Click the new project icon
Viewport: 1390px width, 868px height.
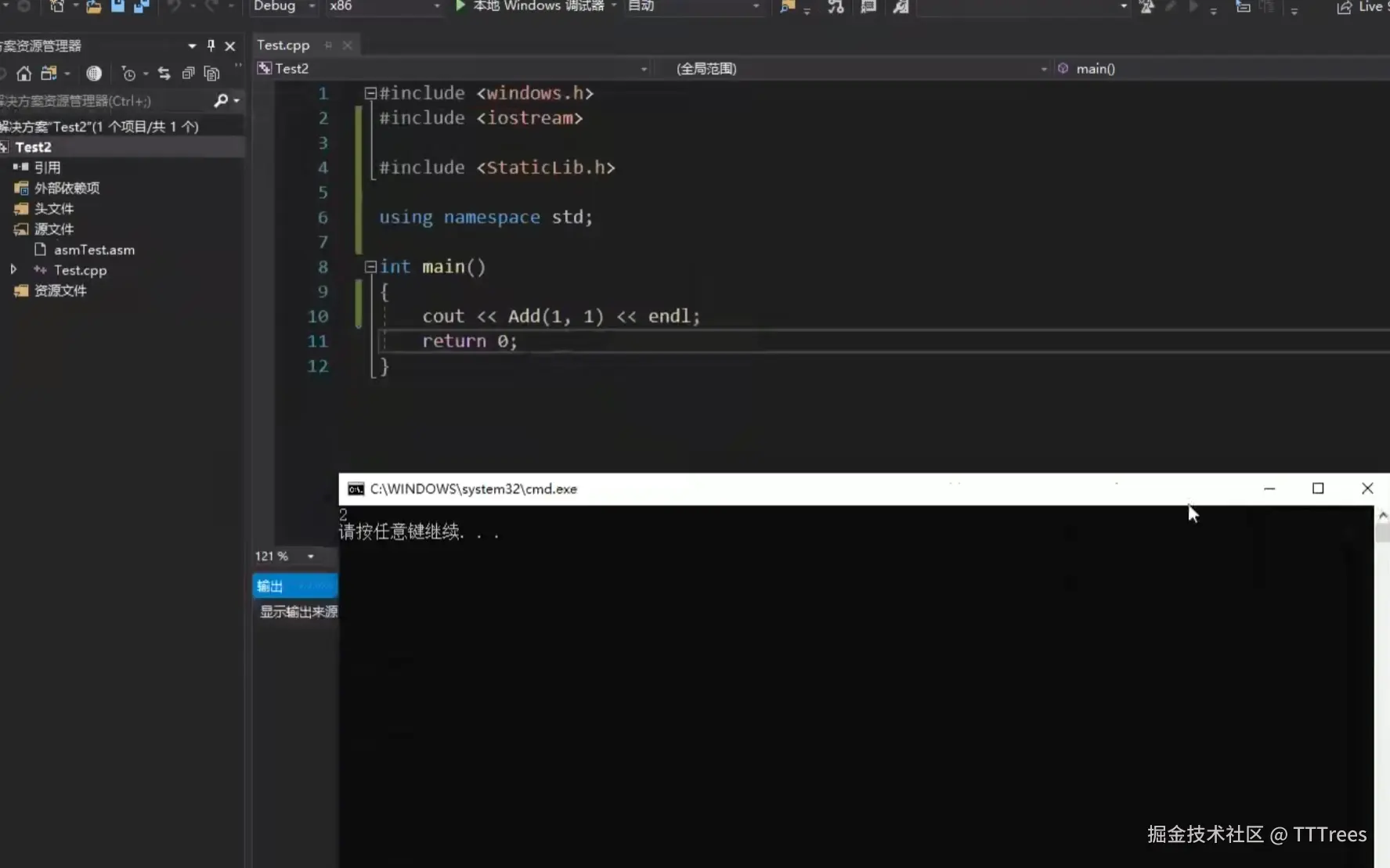(x=57, y=6)
